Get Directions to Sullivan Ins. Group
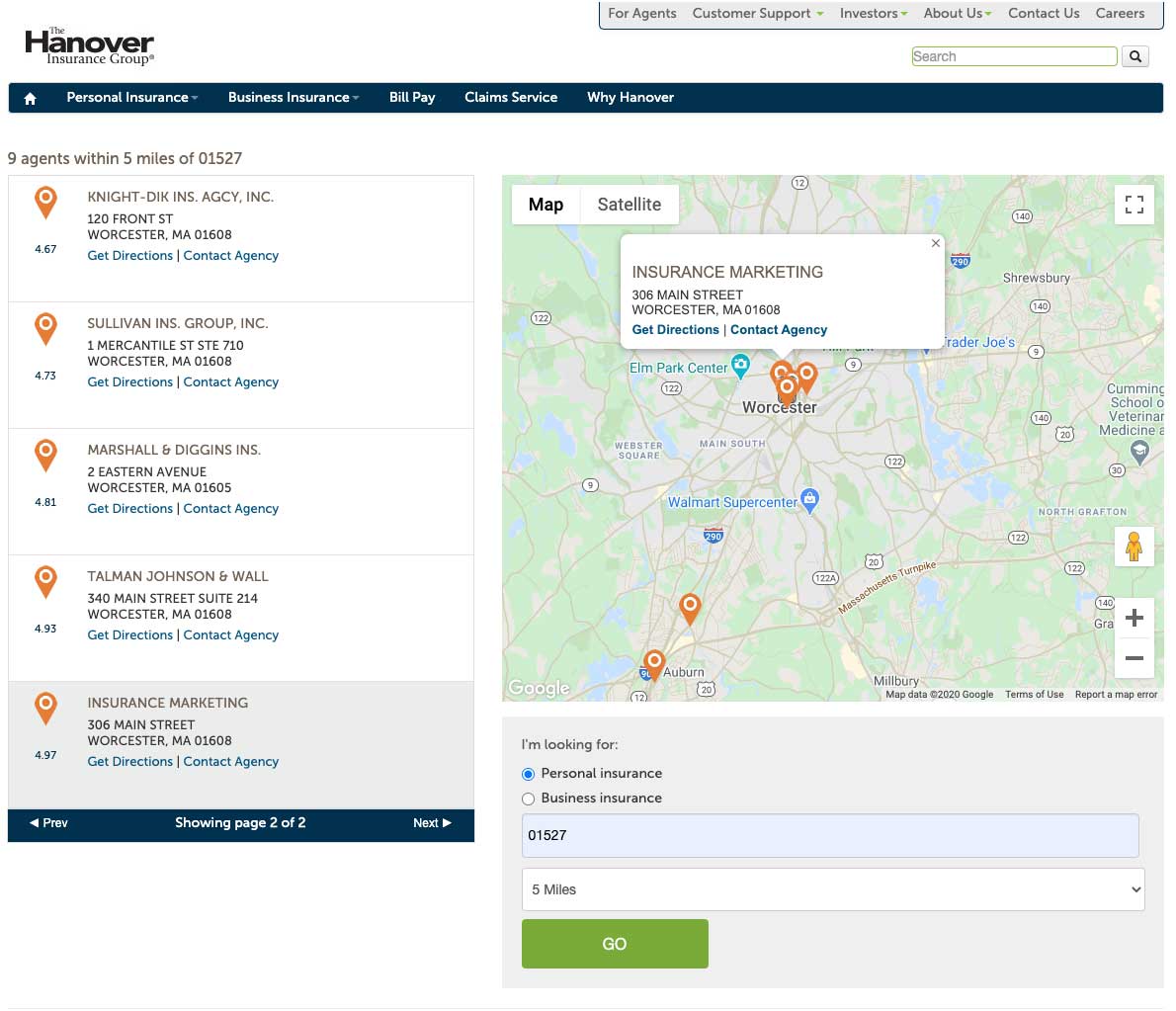The height and width of the screenshot is (1011, 1176). (129, 382)
